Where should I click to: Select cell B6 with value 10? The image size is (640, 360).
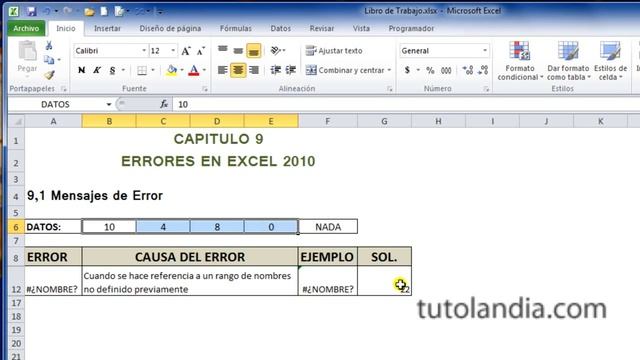tap(109, 227)
